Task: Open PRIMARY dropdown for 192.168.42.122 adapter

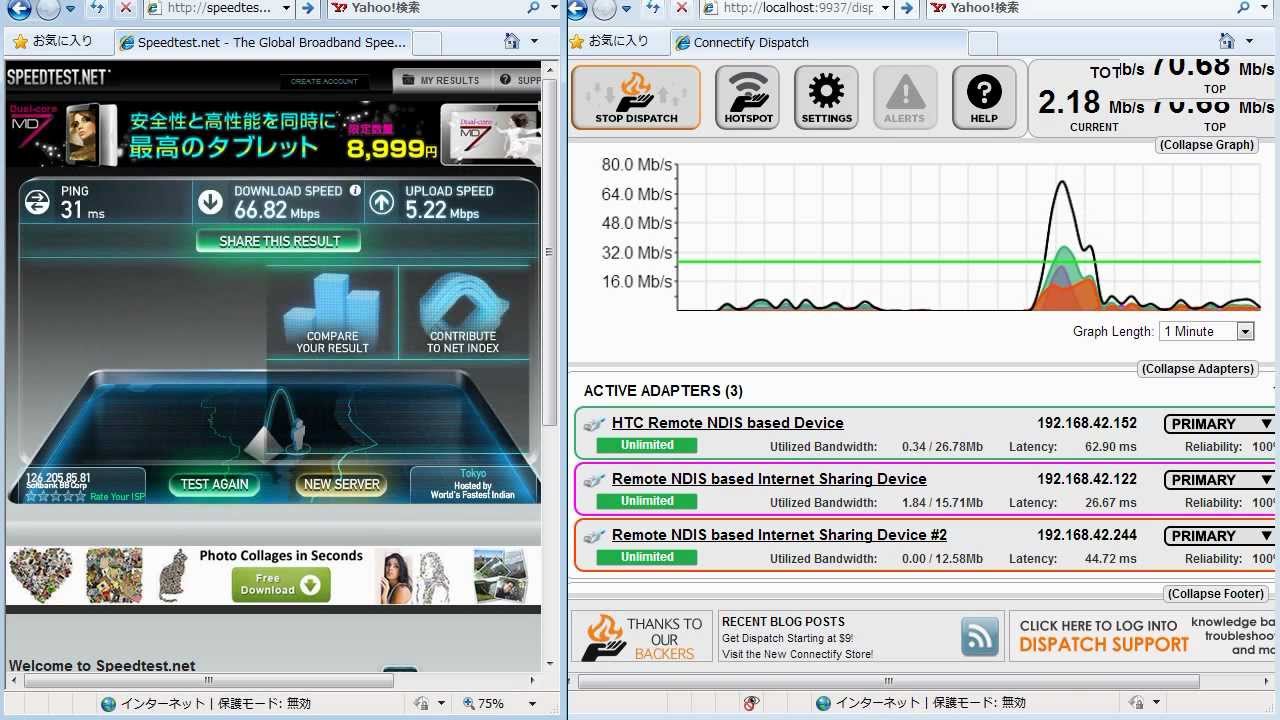Action: tap(1221, 480)
